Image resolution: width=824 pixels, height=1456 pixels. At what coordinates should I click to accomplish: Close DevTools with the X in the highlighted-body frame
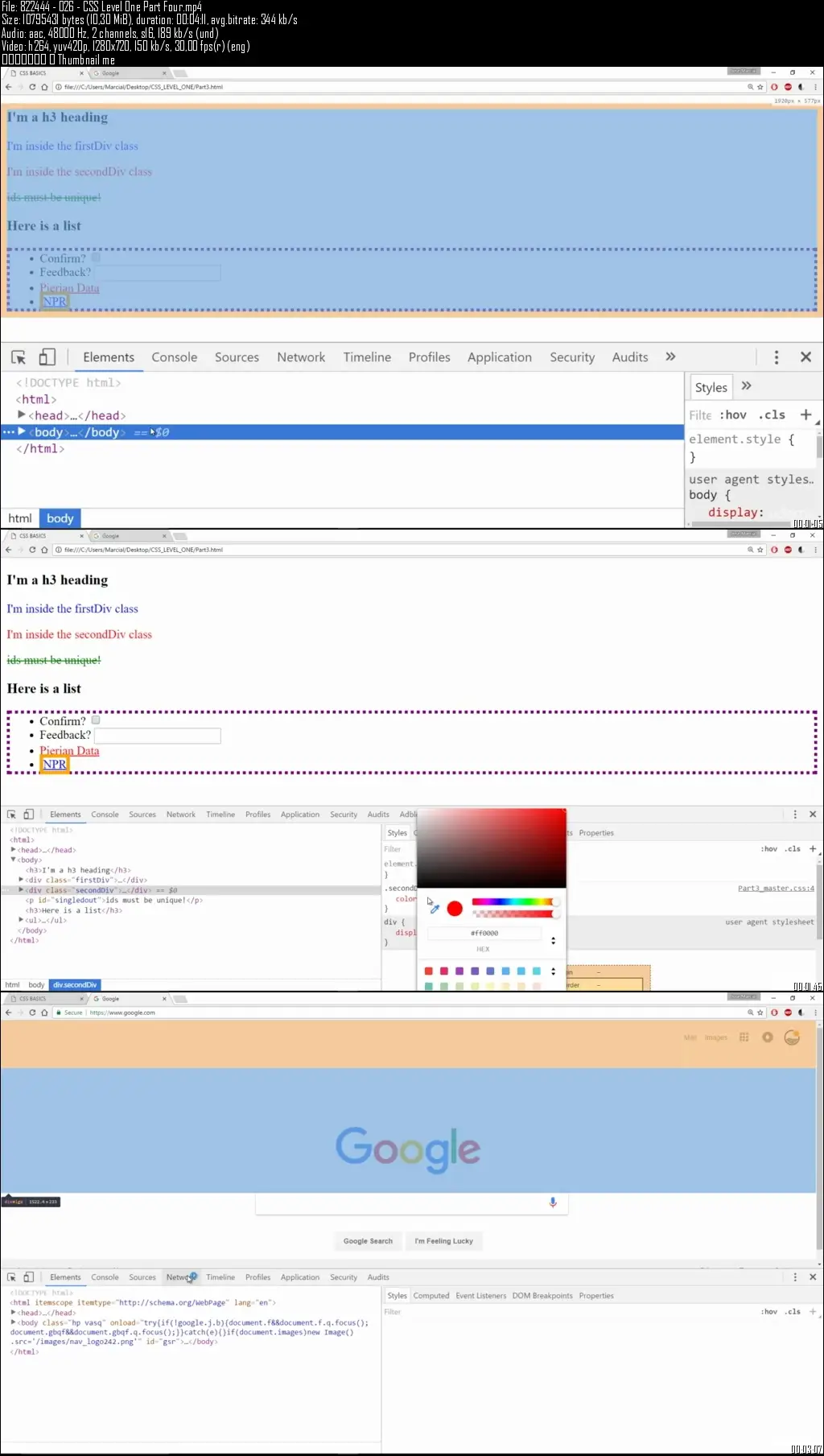point(805,357)
